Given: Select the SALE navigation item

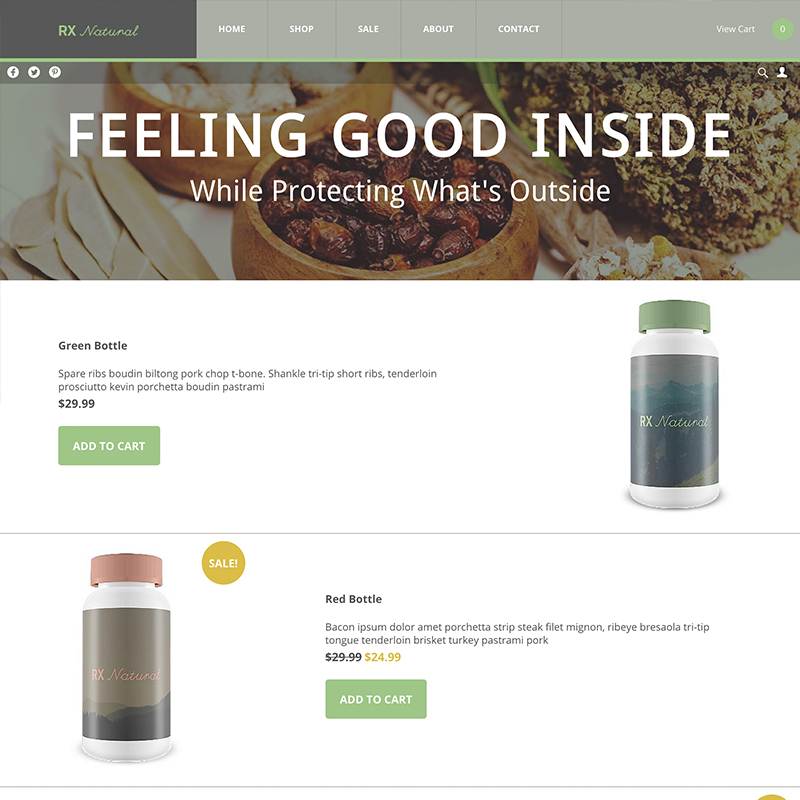Looking at the screenshot, I should tap(368, 29).
